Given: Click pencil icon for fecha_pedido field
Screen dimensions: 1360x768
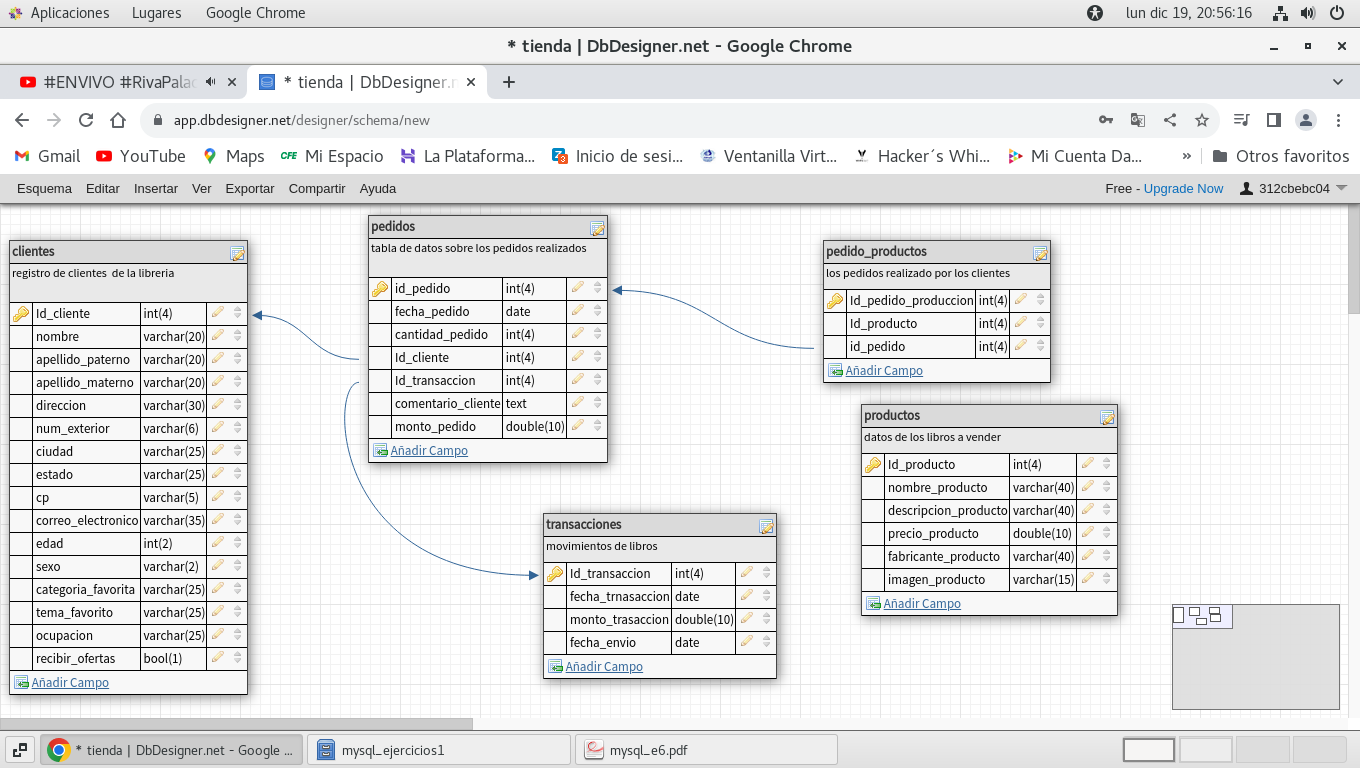Looking at the screenshot, I should point(578,311).
